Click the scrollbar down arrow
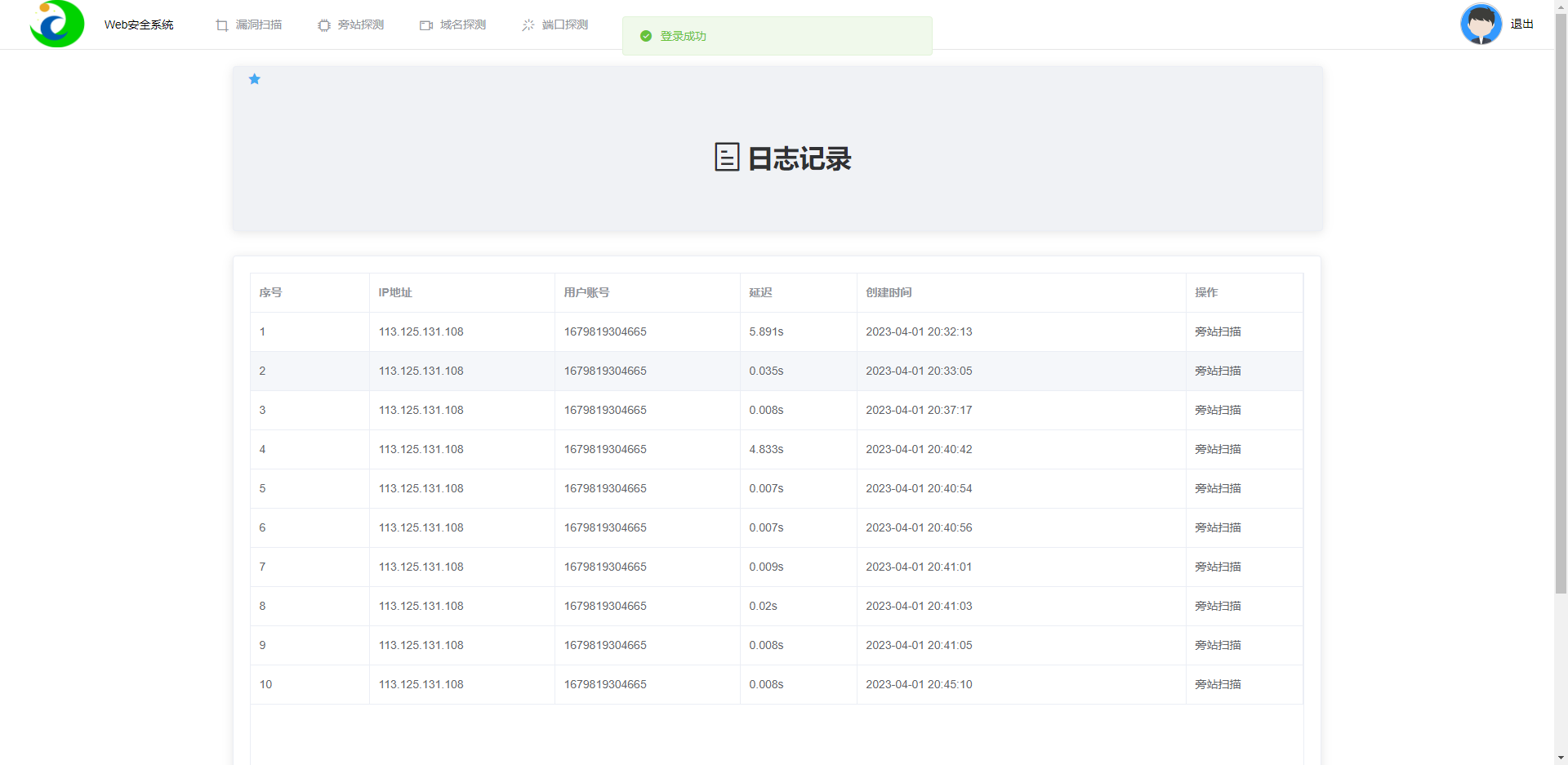Image resolution: width=1568 pixels, height=765 pixels. 1561,758
